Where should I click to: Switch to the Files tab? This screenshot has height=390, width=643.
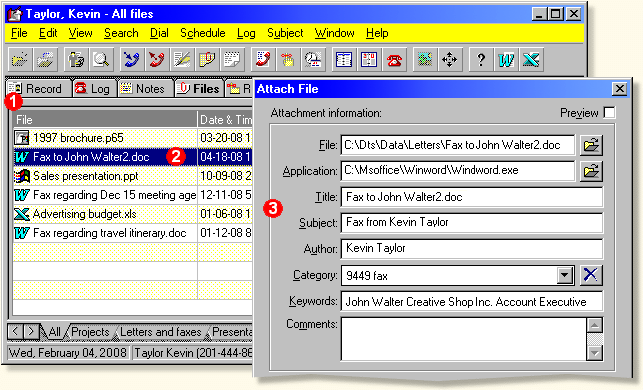(200, 89)
